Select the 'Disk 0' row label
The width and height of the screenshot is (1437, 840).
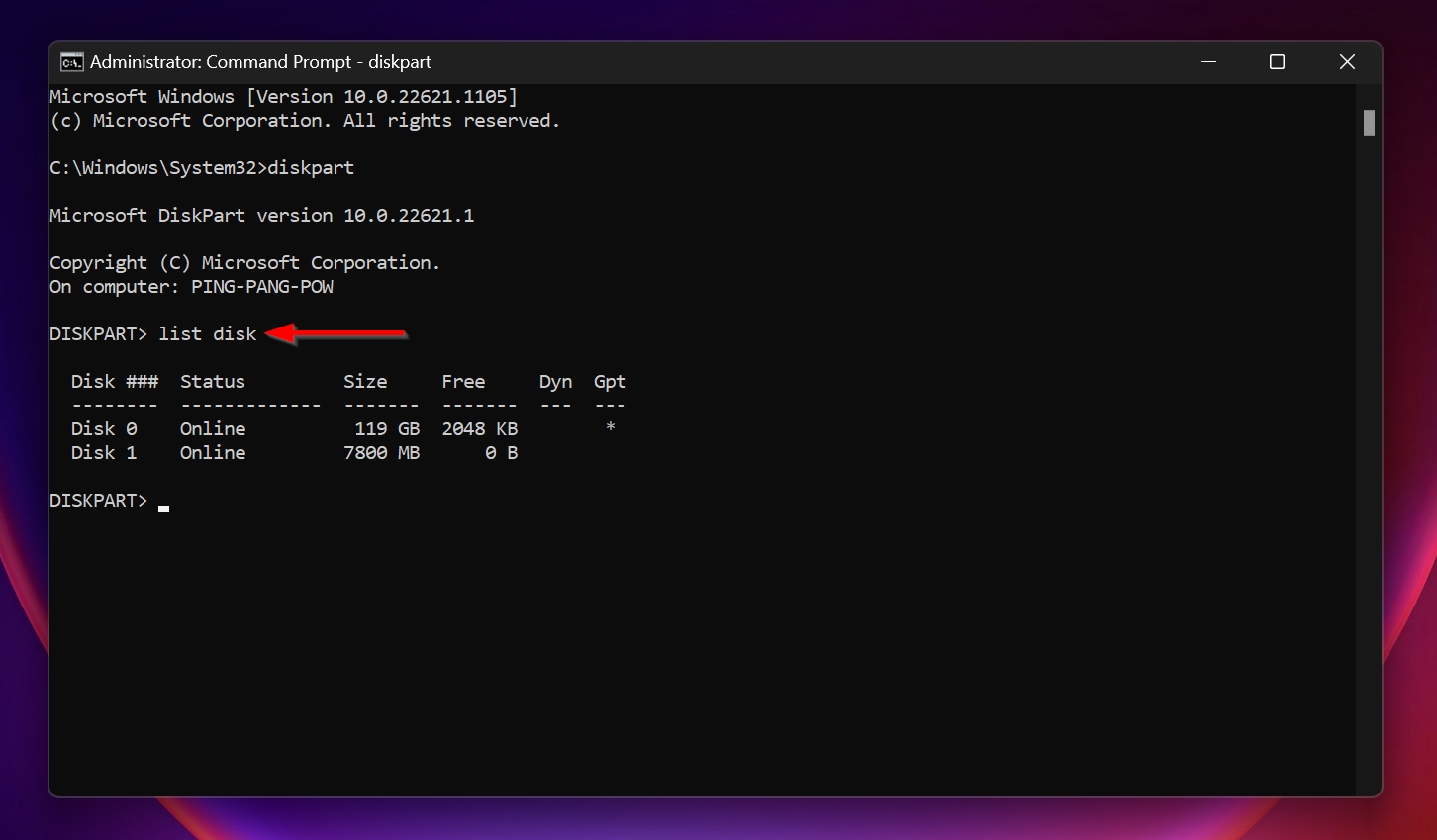point(104,429)
